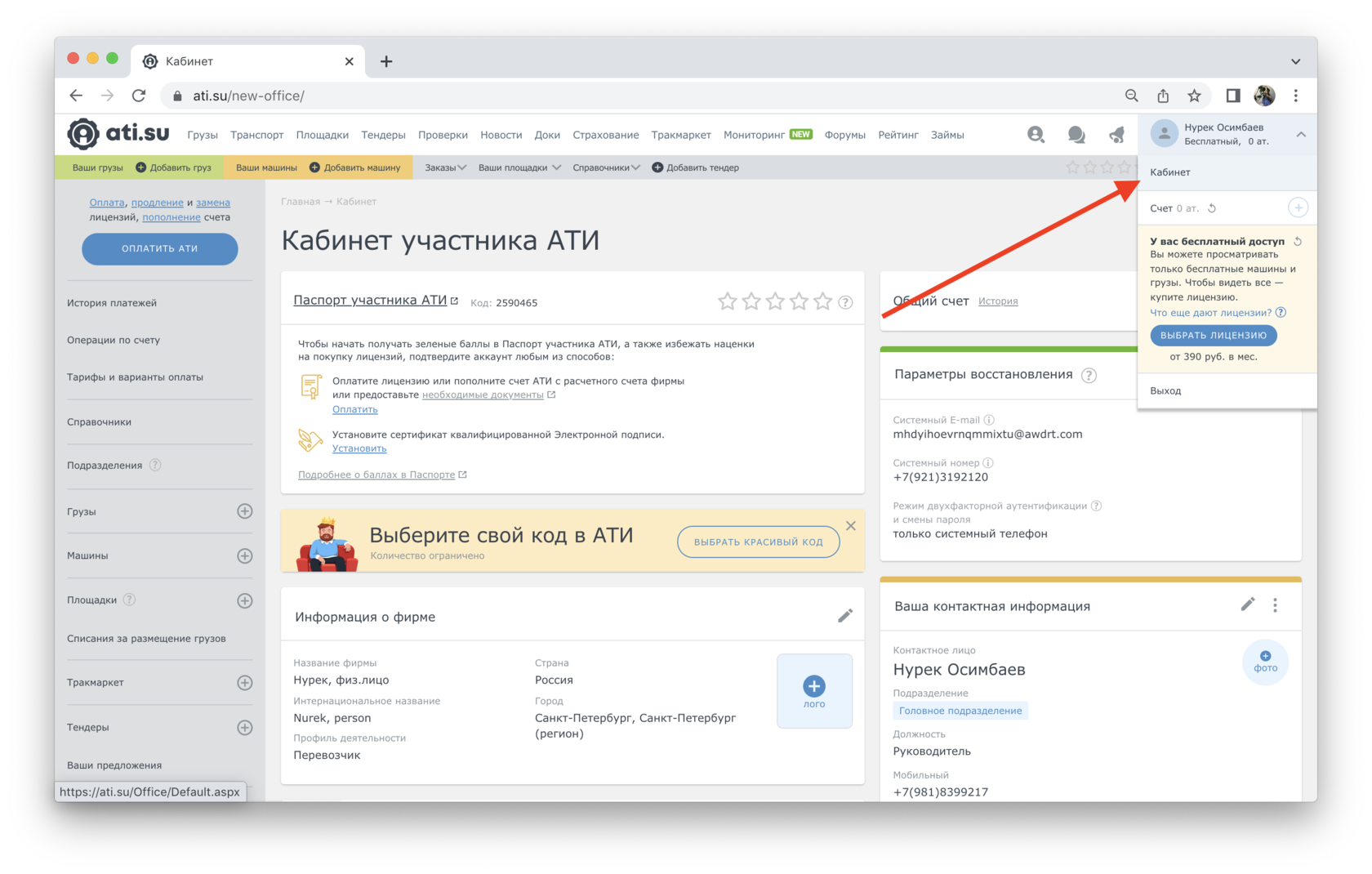Click the browser address bar
Screen dimensions: 1372x874
click(x=641, y=96)
